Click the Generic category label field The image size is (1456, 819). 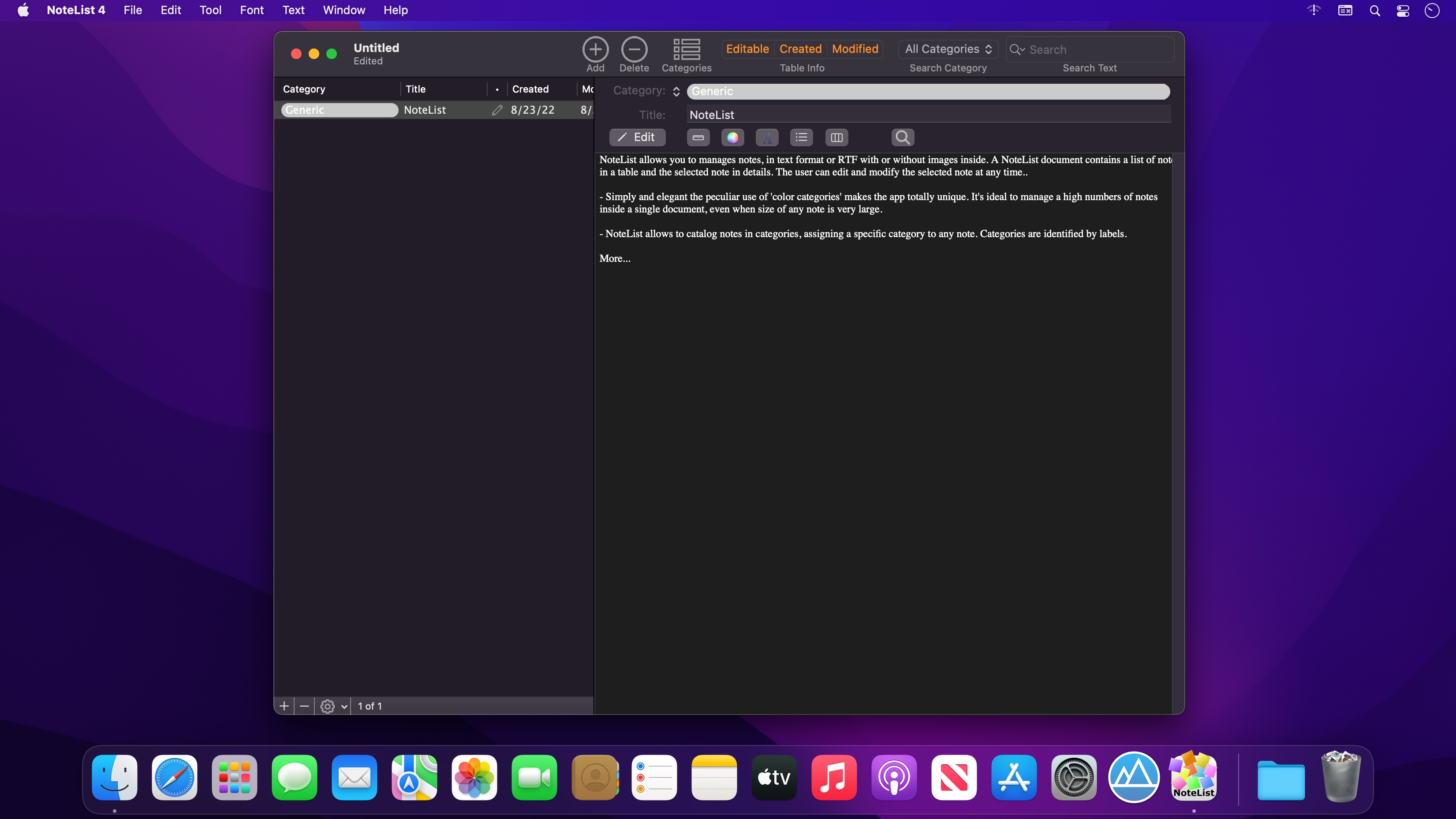click(x=928, y=92)
